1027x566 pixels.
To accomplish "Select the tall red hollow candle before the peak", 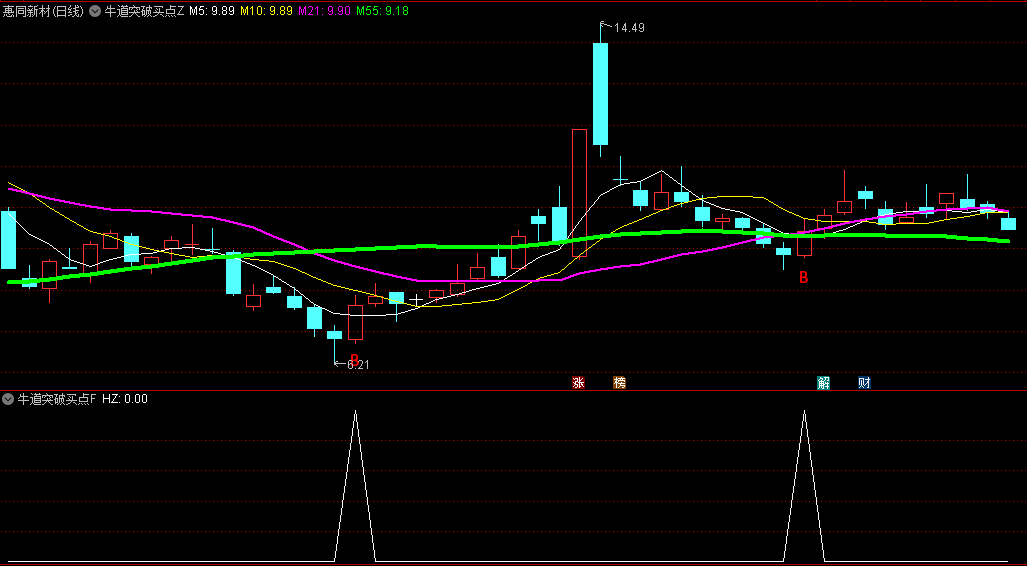I will point(579,193).
